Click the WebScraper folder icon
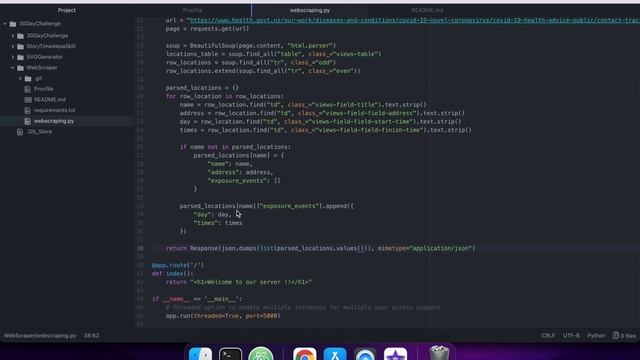The width and height of the screenshot is (640, 360). 20,68
